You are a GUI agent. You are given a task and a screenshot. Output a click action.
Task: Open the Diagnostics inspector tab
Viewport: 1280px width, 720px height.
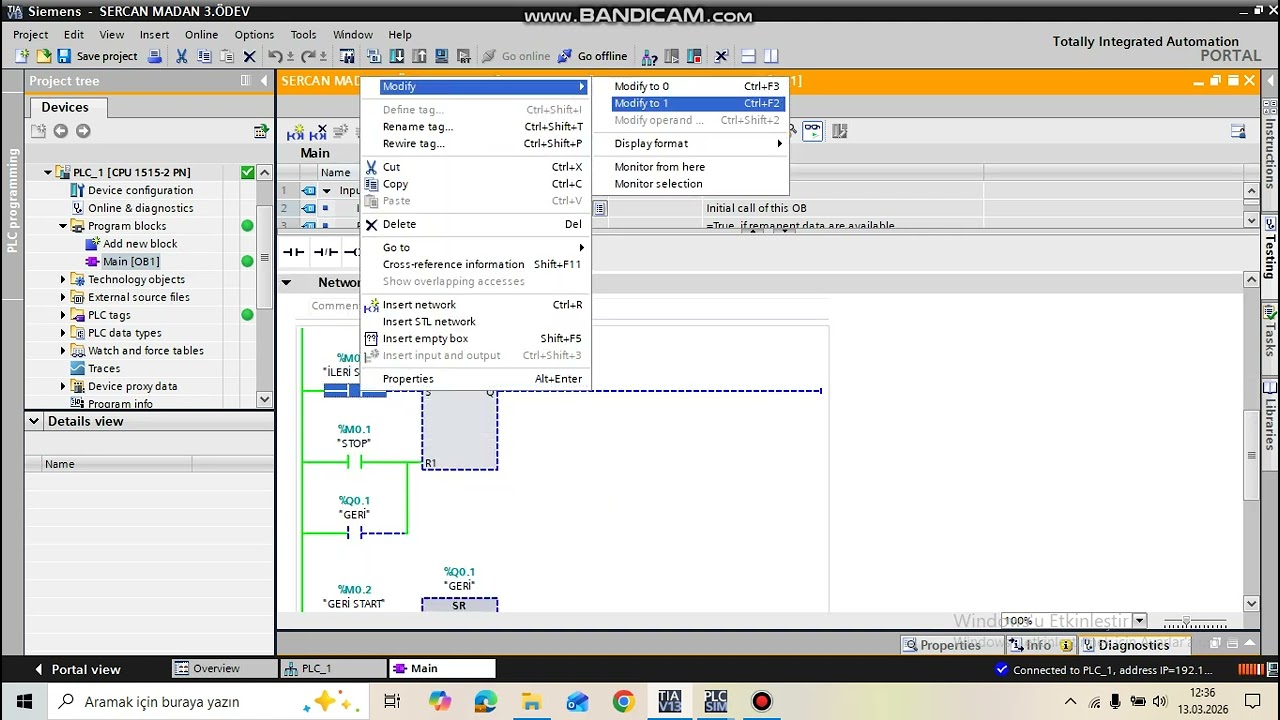click(1134, 645)
